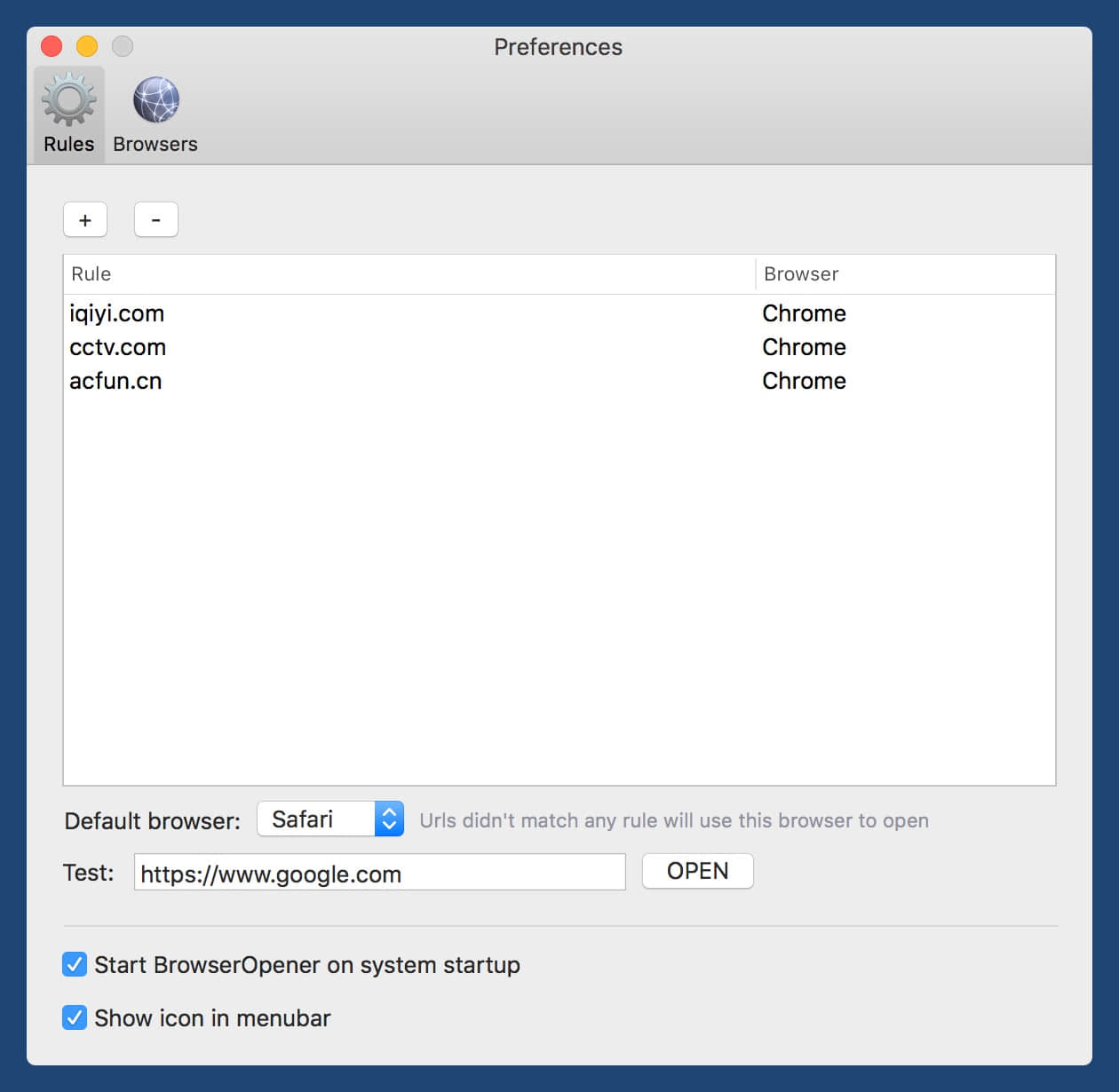The image size is (1119, 1092).
Task: Remove rule using the minus button
Action: pos(156,220)
